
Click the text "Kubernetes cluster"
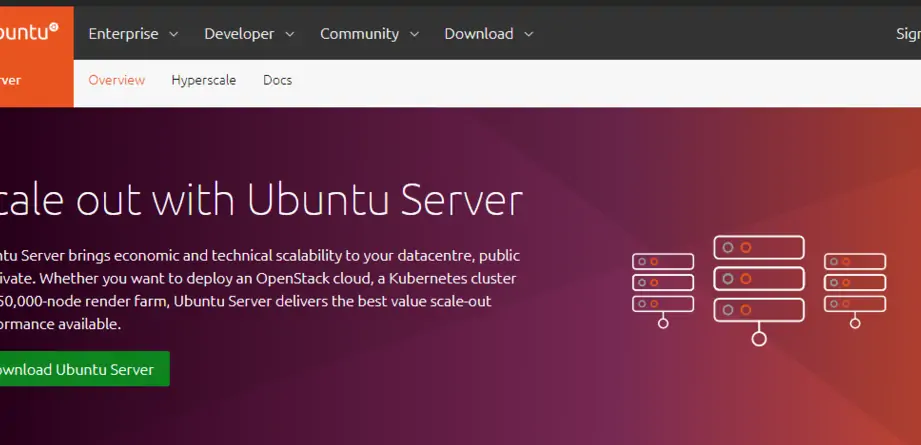(x=452, y=278)
